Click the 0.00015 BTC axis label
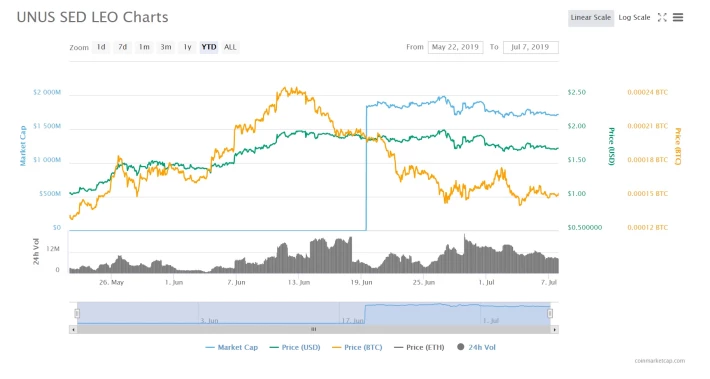The width and height of the screenshot is (710, 379). (648, 194)
